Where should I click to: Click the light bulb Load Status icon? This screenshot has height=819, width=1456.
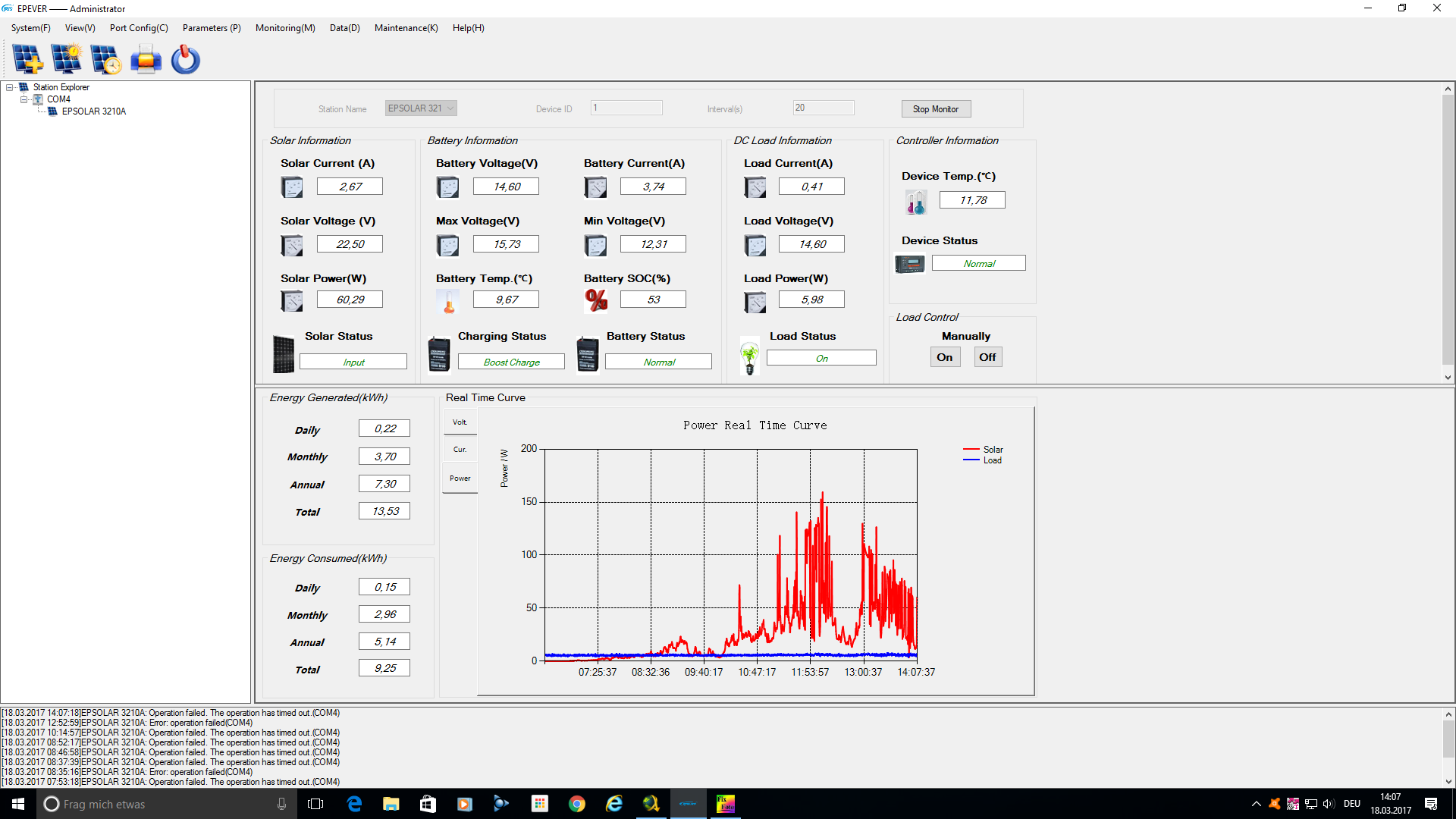[x=749, y=356]
